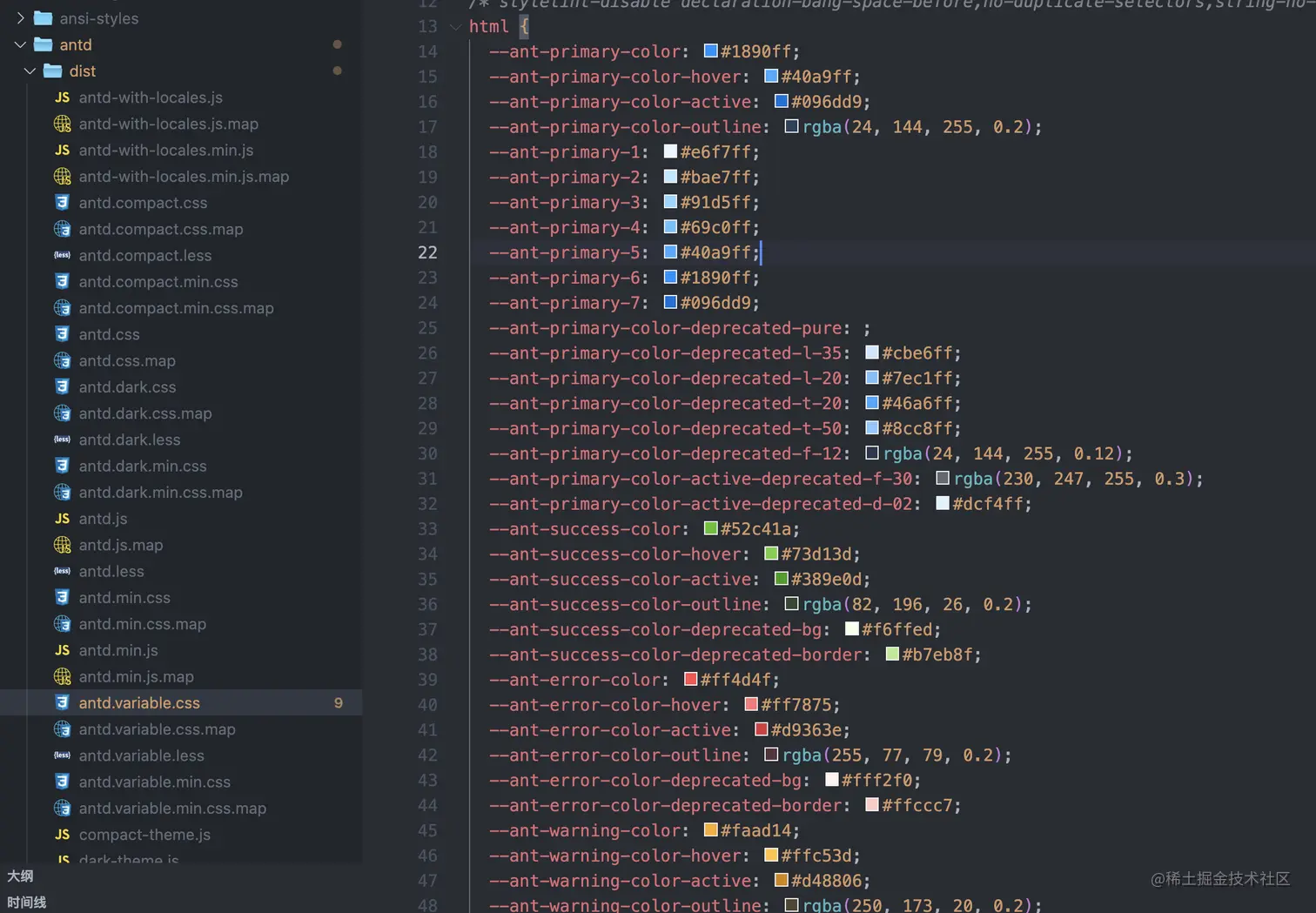The image size is (1316, 913).
Task: Collapse the antd folder chevron
Action: (20, 44)
